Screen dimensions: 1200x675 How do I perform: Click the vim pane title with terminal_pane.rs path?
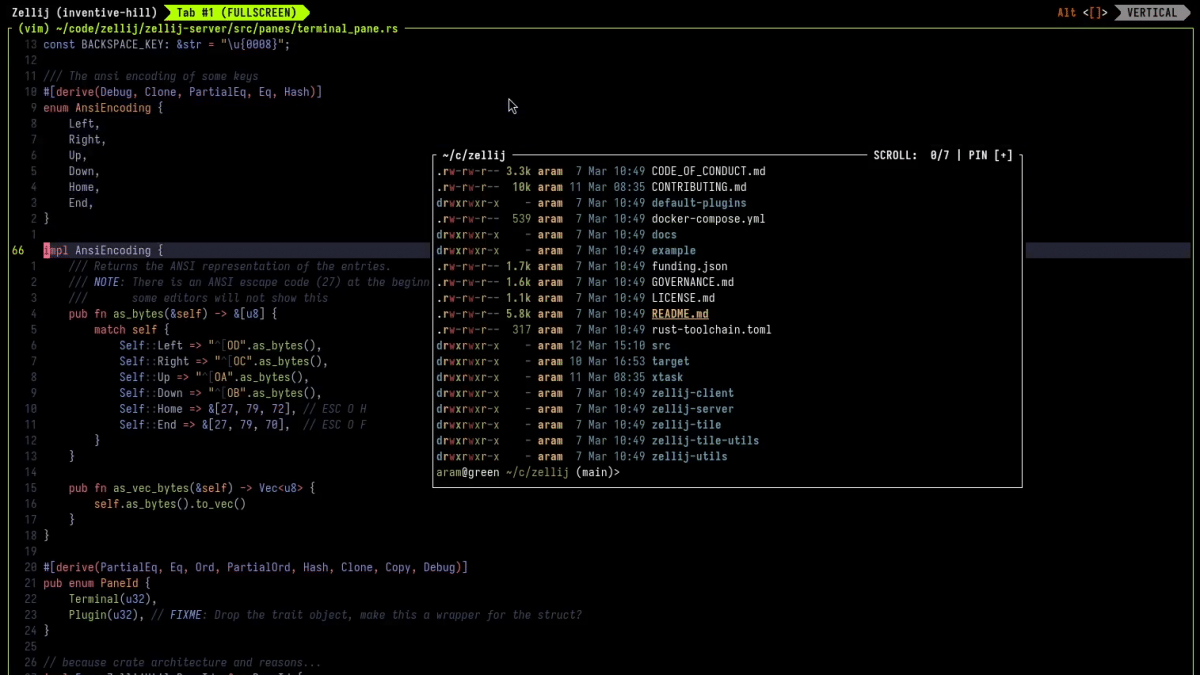click(x=208, y=29)
